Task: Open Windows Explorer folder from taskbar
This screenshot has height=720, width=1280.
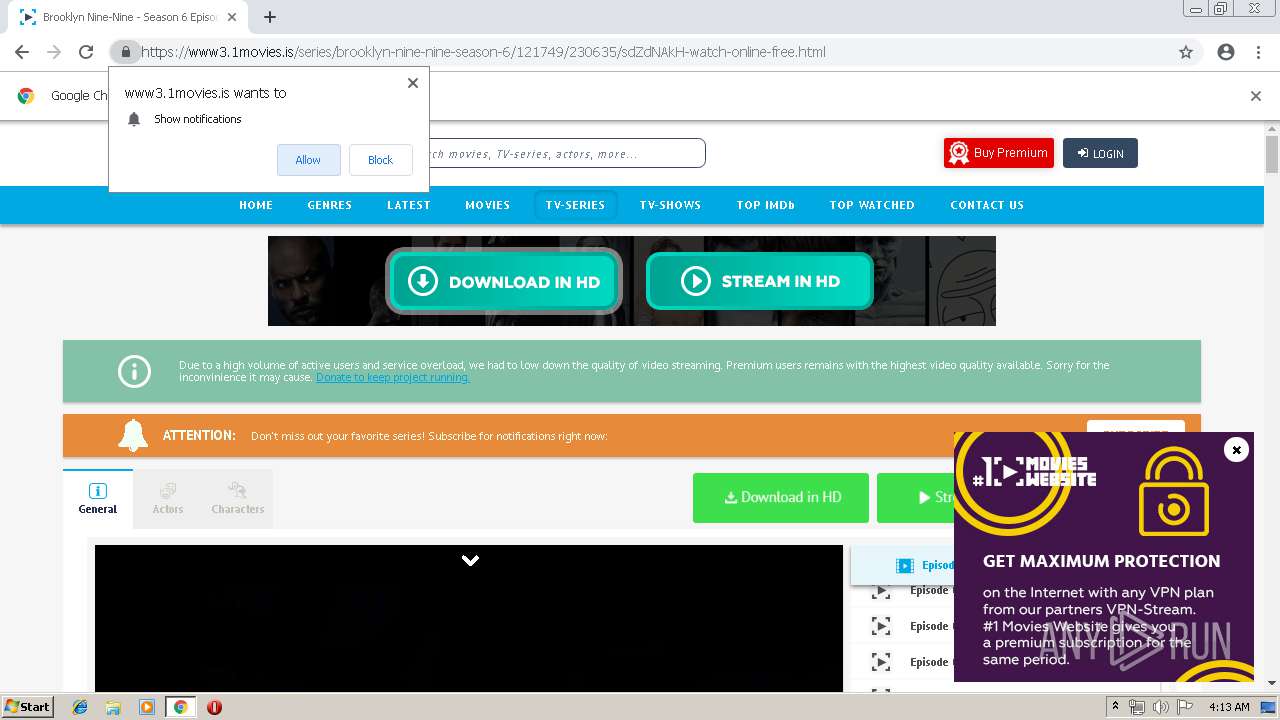Action: pos(113,707)
